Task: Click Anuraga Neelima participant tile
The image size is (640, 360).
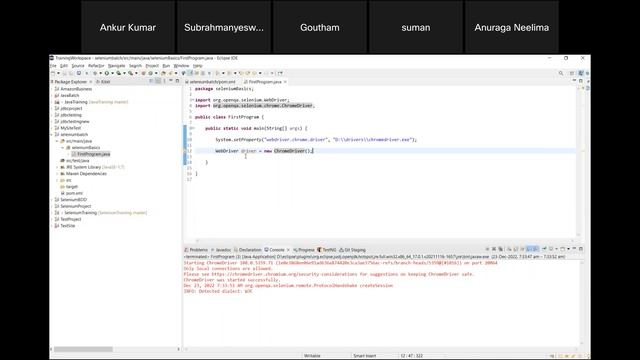Action: point(511,27)
